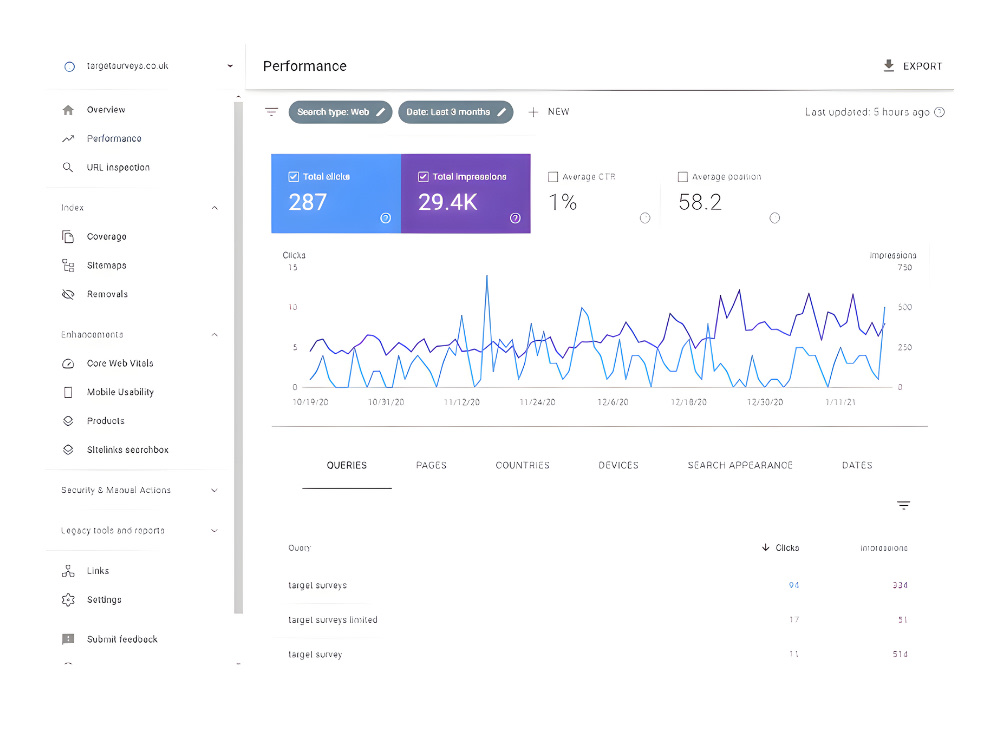
Task: Switch to the QUERIES tab
Action: 347,466
